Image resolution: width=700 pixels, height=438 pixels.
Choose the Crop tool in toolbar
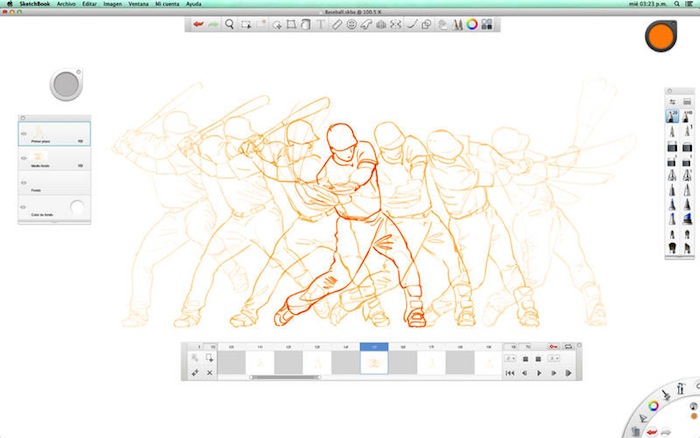click(x=291, y=24)
